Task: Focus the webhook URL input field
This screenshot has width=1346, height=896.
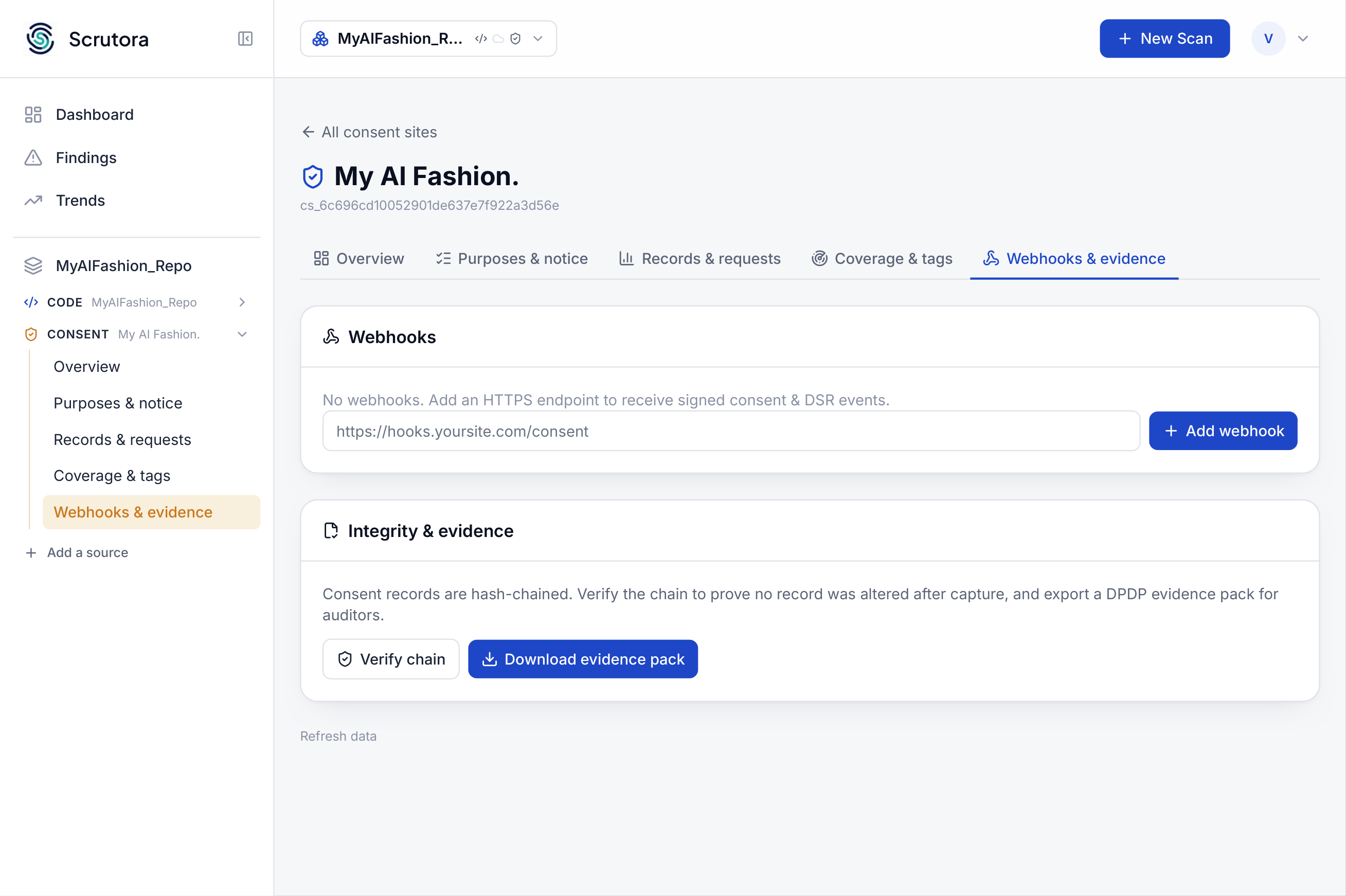Action: point(731,431)
